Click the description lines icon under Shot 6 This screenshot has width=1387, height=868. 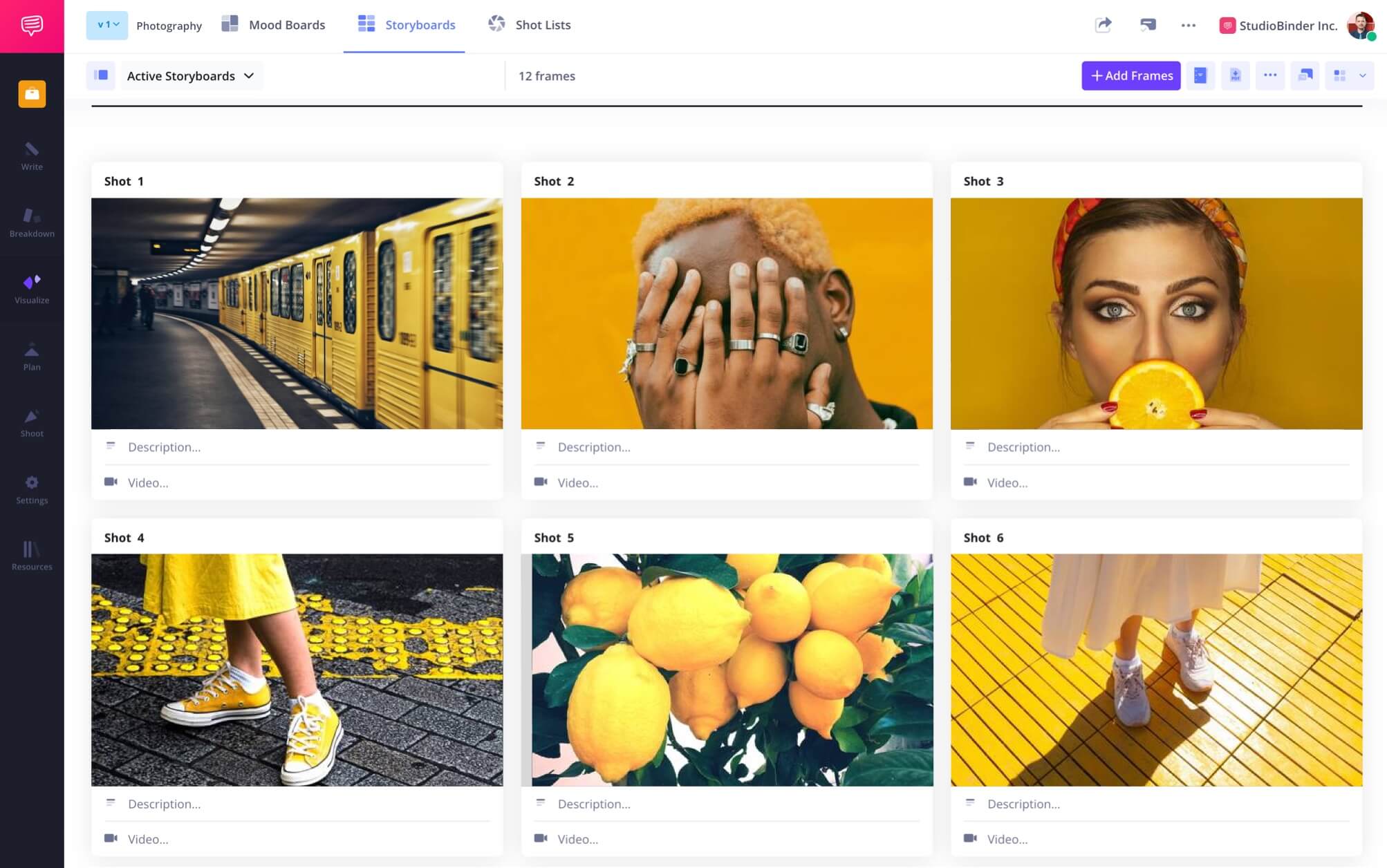970,802
